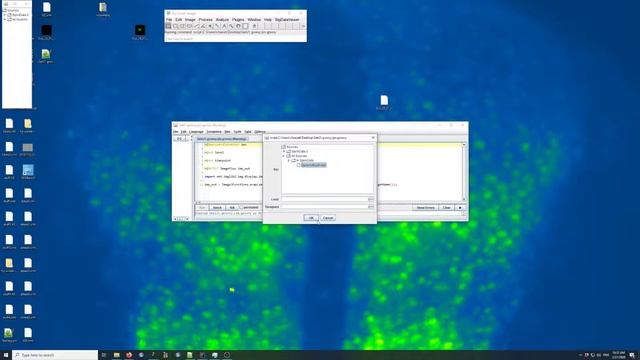Select the Point tool in Fiji
Image resolution: width=640 pixels, height=360 pixels.
click(x=210, y=26)
